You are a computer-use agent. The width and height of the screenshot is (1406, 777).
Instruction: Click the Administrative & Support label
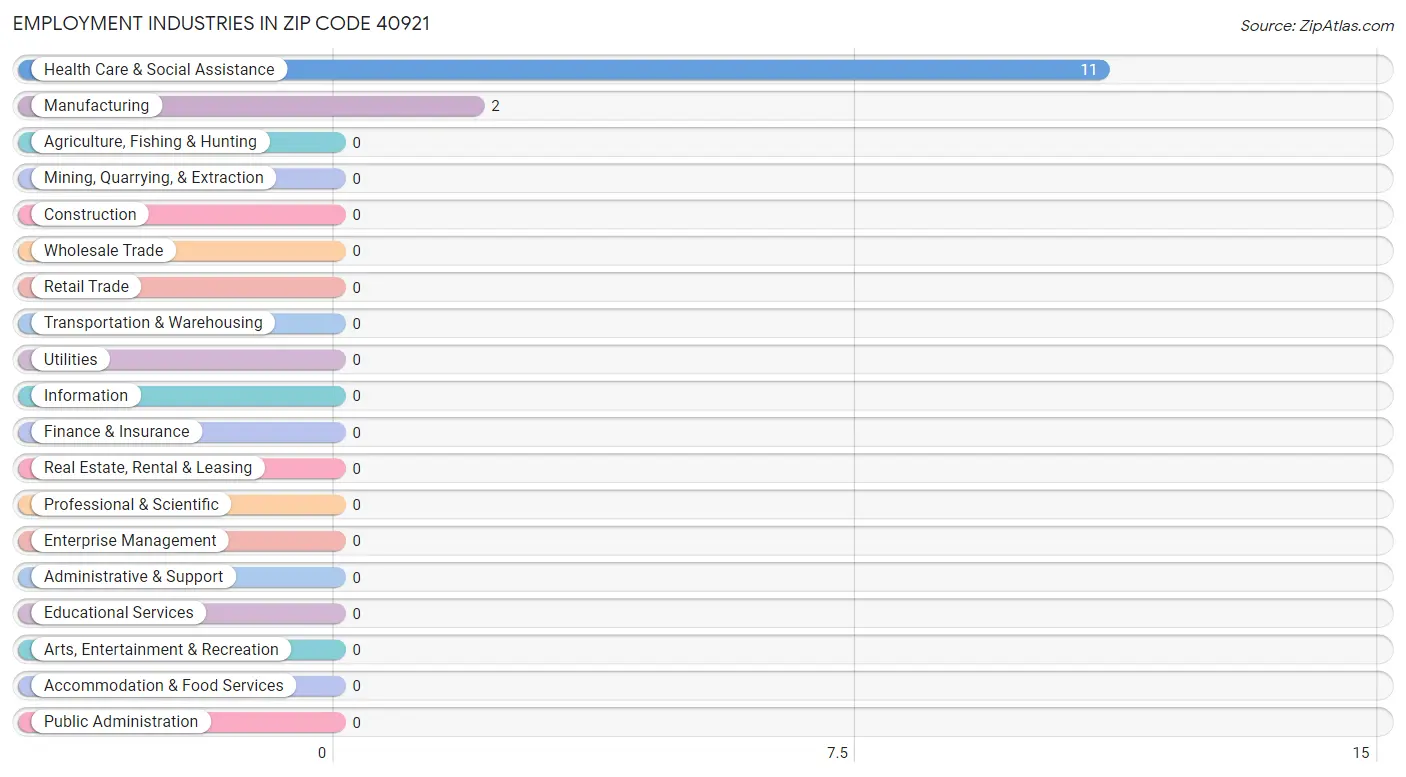(134, 577)
